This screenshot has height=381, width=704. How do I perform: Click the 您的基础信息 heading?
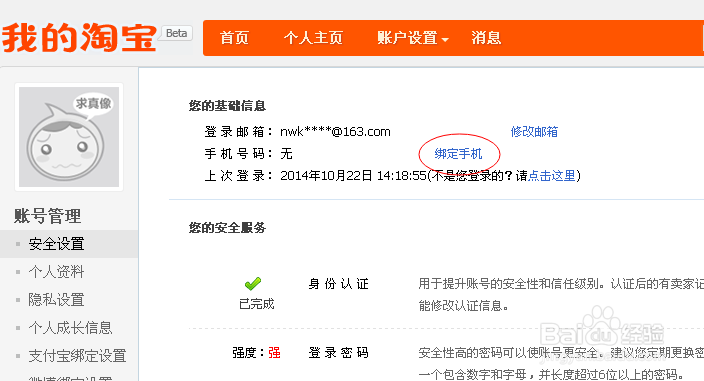click(227, 106)
